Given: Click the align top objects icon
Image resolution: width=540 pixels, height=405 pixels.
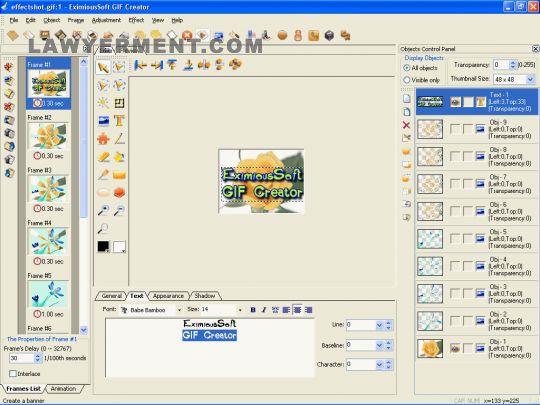Looking at the screenshot, I should [x=172, y=64].
